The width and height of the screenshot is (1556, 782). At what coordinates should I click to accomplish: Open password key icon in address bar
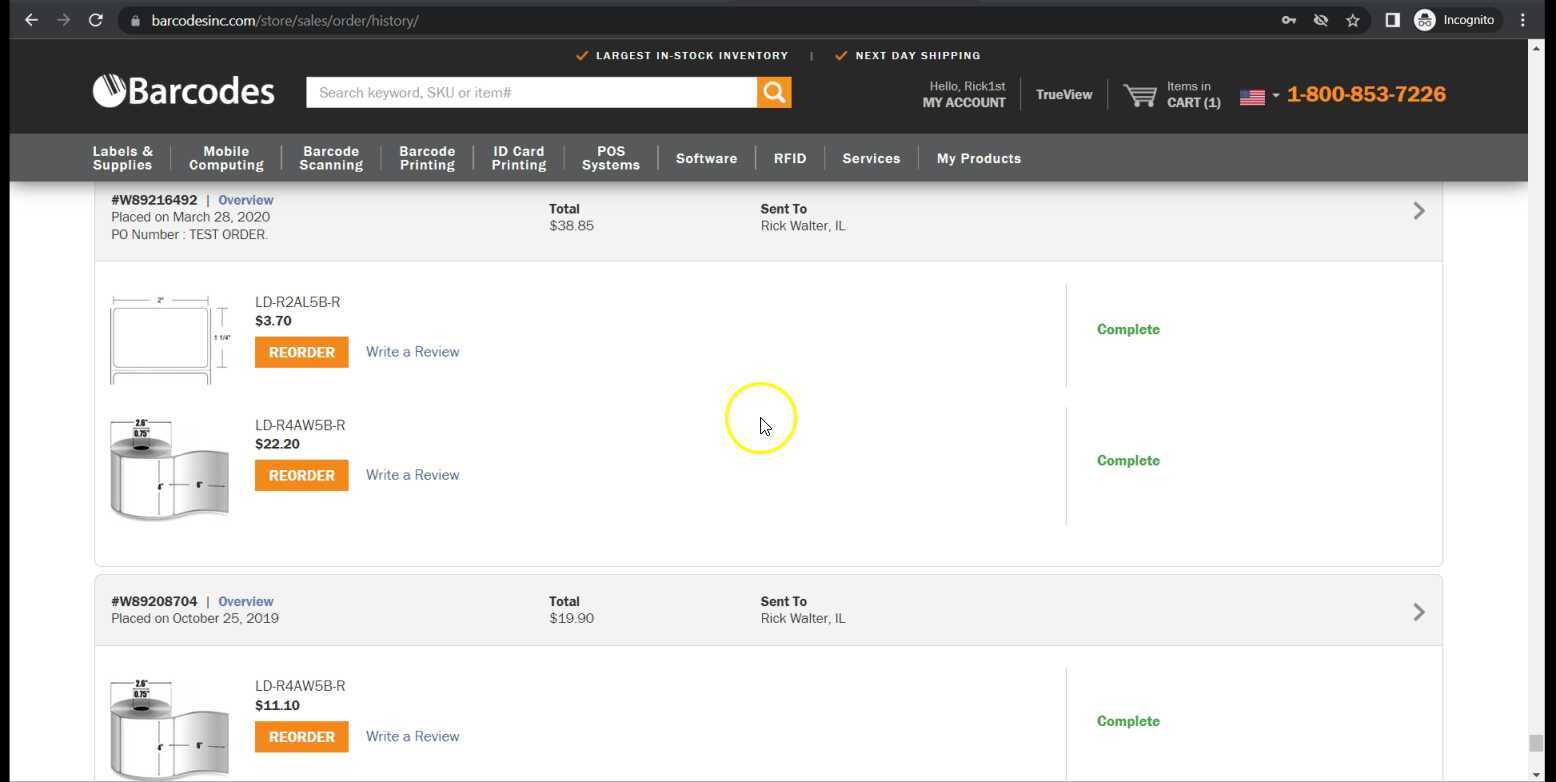[1289, 20]
